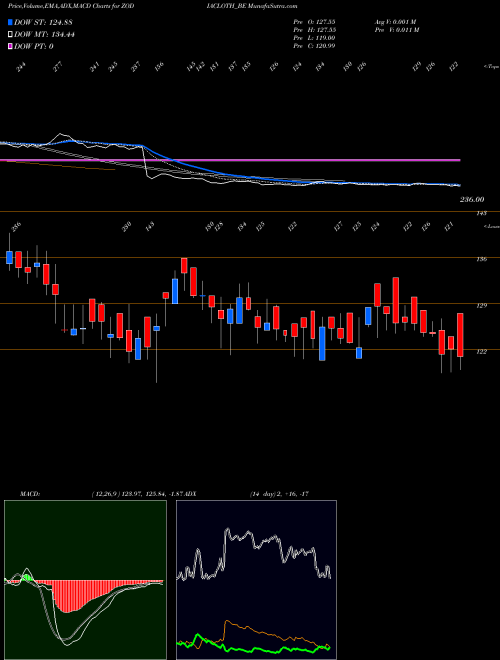
Task: Click the white DOW MT legend swatch
Action: point(10,35)
